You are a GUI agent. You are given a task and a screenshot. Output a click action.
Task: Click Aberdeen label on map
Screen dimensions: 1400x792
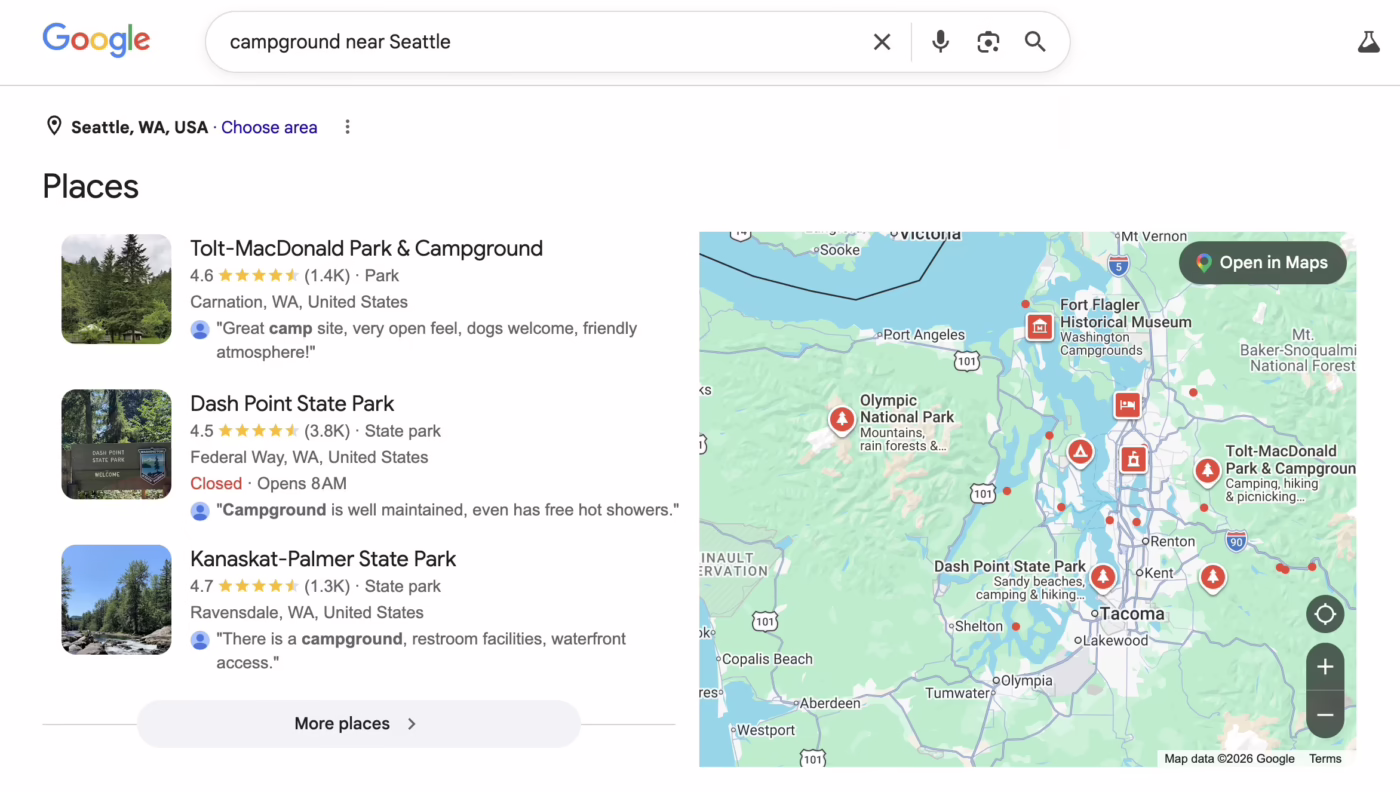click(x=830, y=703)
